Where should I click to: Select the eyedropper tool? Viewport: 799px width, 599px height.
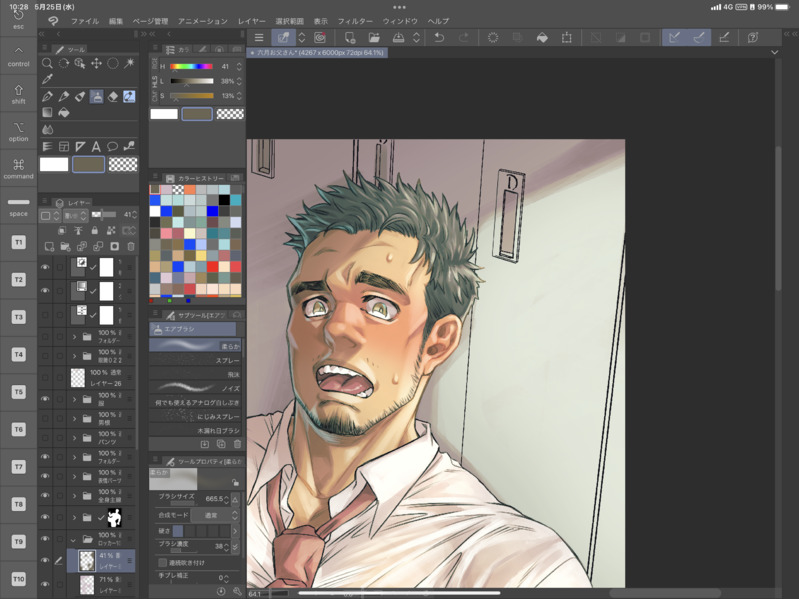[47, 80]
